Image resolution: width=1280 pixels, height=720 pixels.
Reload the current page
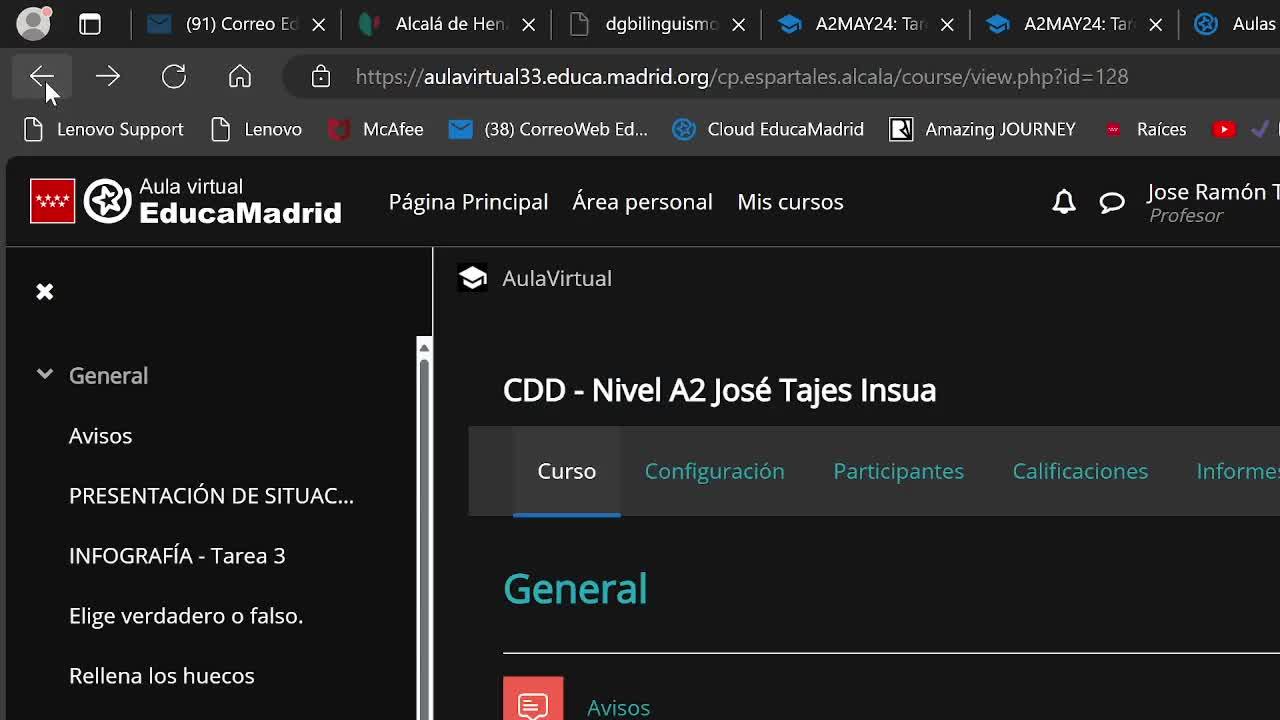click(x=174, y=77)
